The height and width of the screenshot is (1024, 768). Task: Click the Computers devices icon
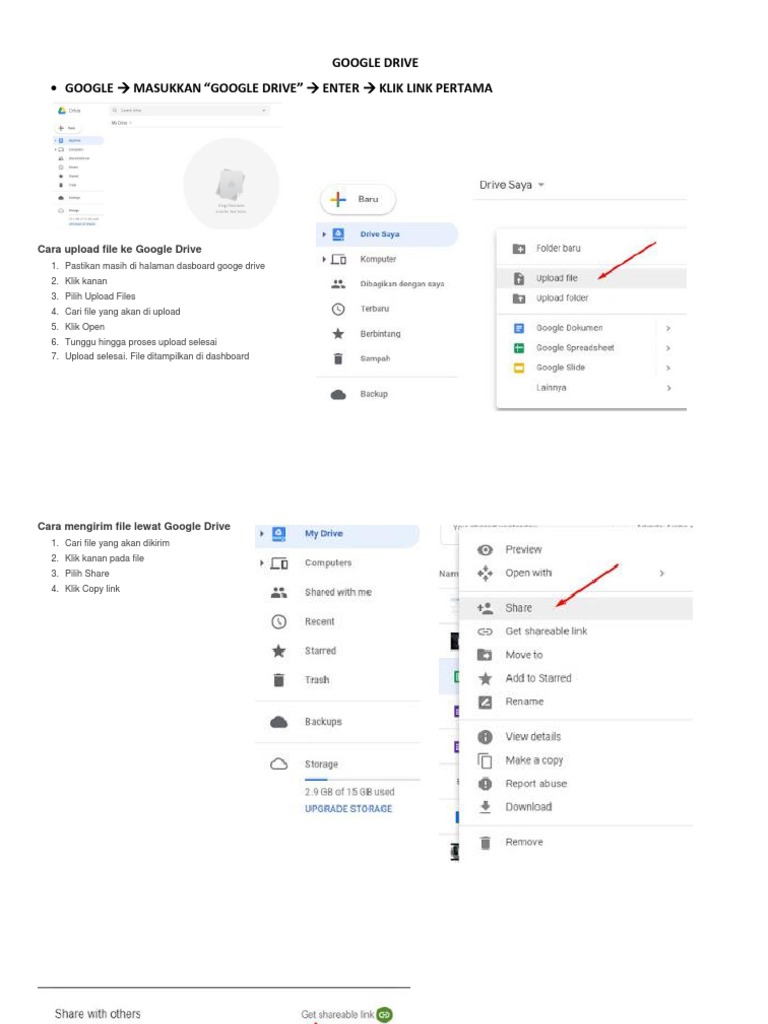(x=279, y=563)
